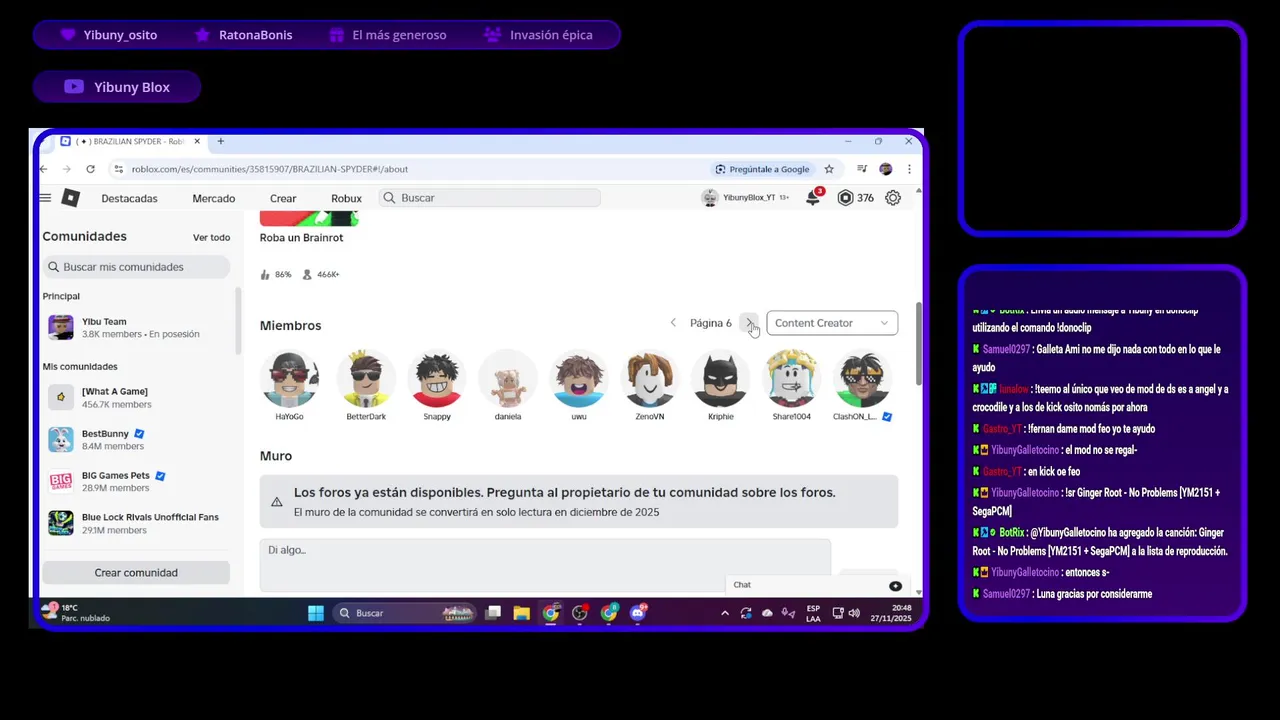Click the Buscar mis comunidades field

coord(136,267)
